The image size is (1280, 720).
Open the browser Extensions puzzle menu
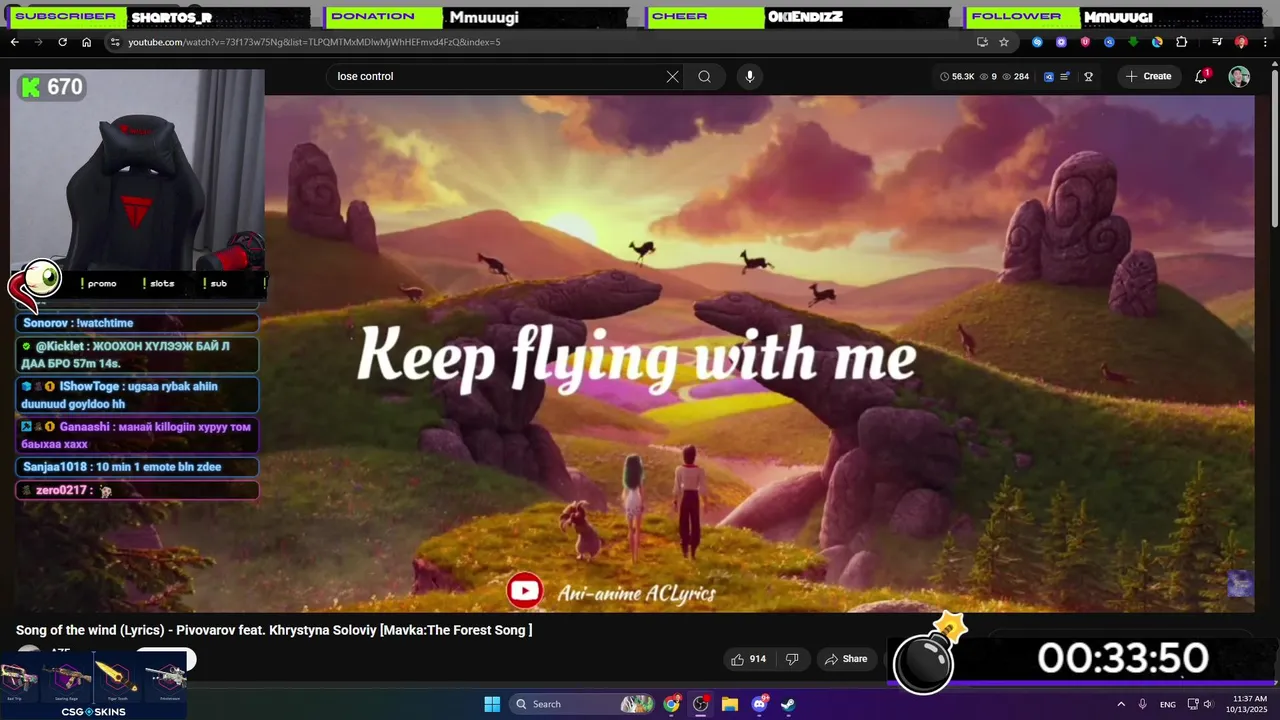coord(1181,42)
